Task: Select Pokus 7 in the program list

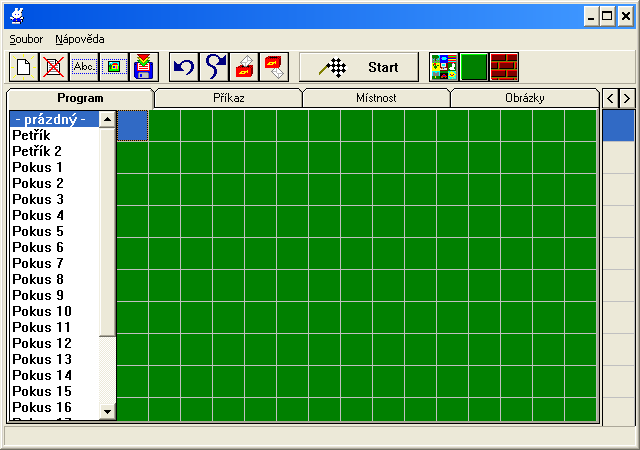Action: 38,263
